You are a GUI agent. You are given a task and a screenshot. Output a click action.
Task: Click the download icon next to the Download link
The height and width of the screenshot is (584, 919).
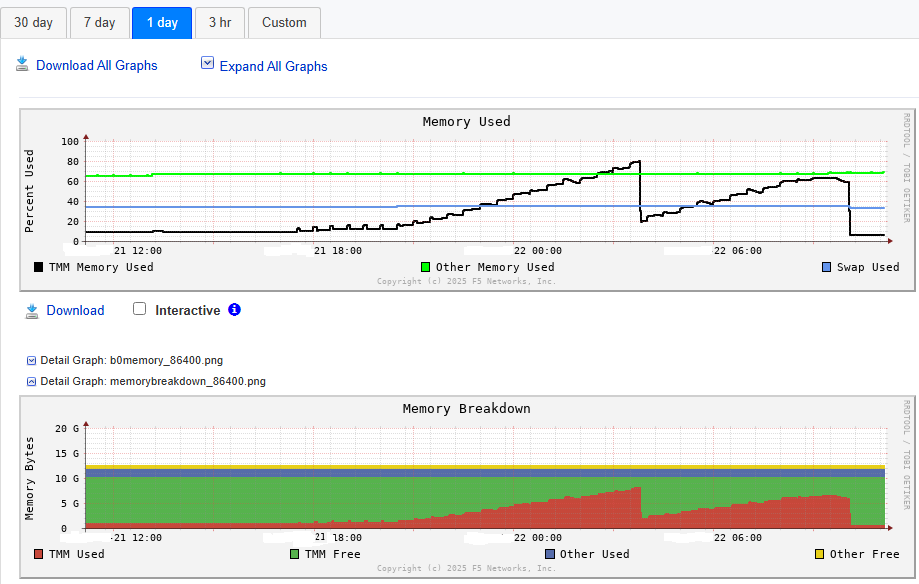pyautogui.click(x=32, y=311)
